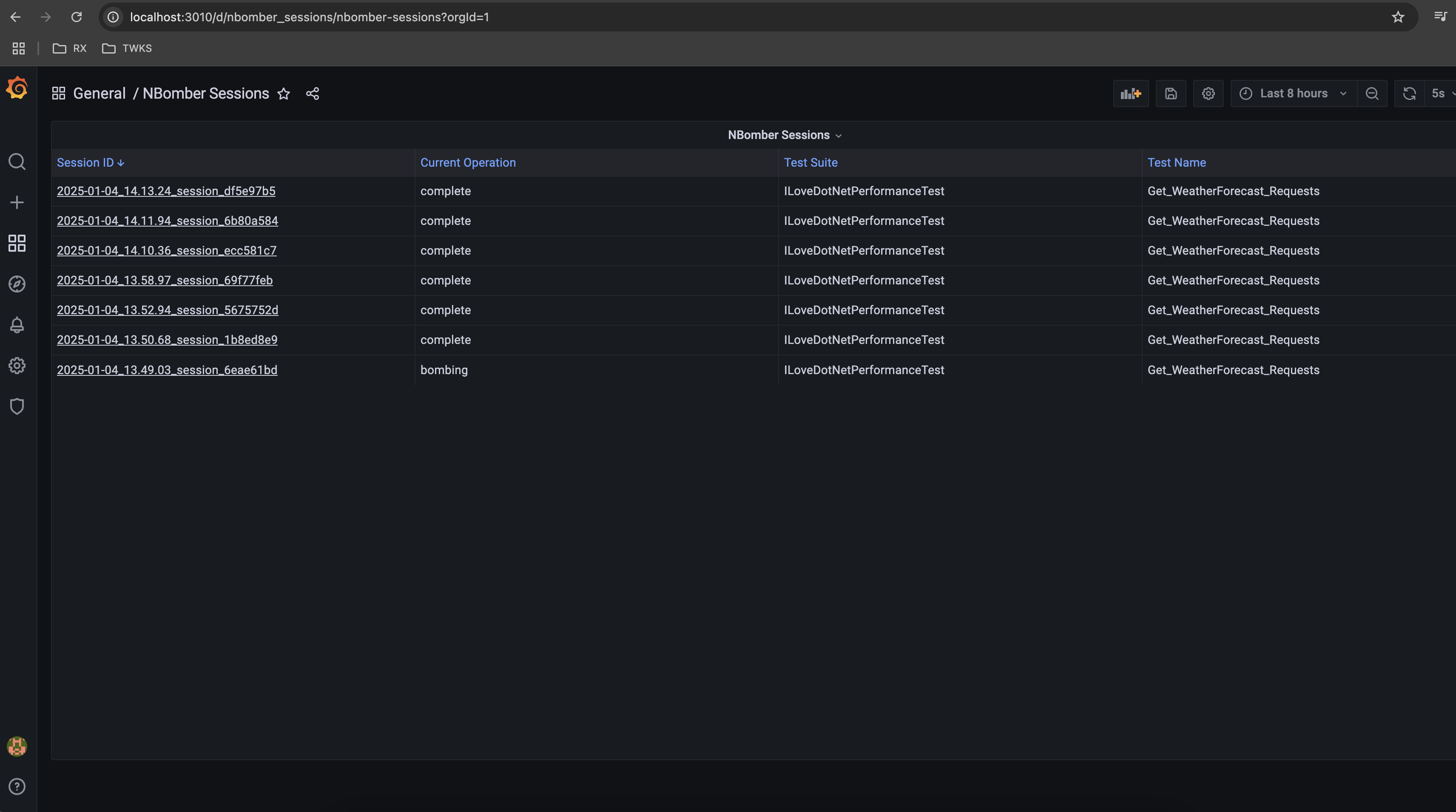
Task: Open the Explore compass icon
Action: (x=17, y=284)
